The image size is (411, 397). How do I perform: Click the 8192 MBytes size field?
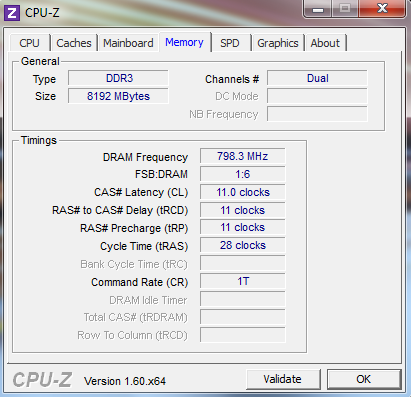point(118,96)
